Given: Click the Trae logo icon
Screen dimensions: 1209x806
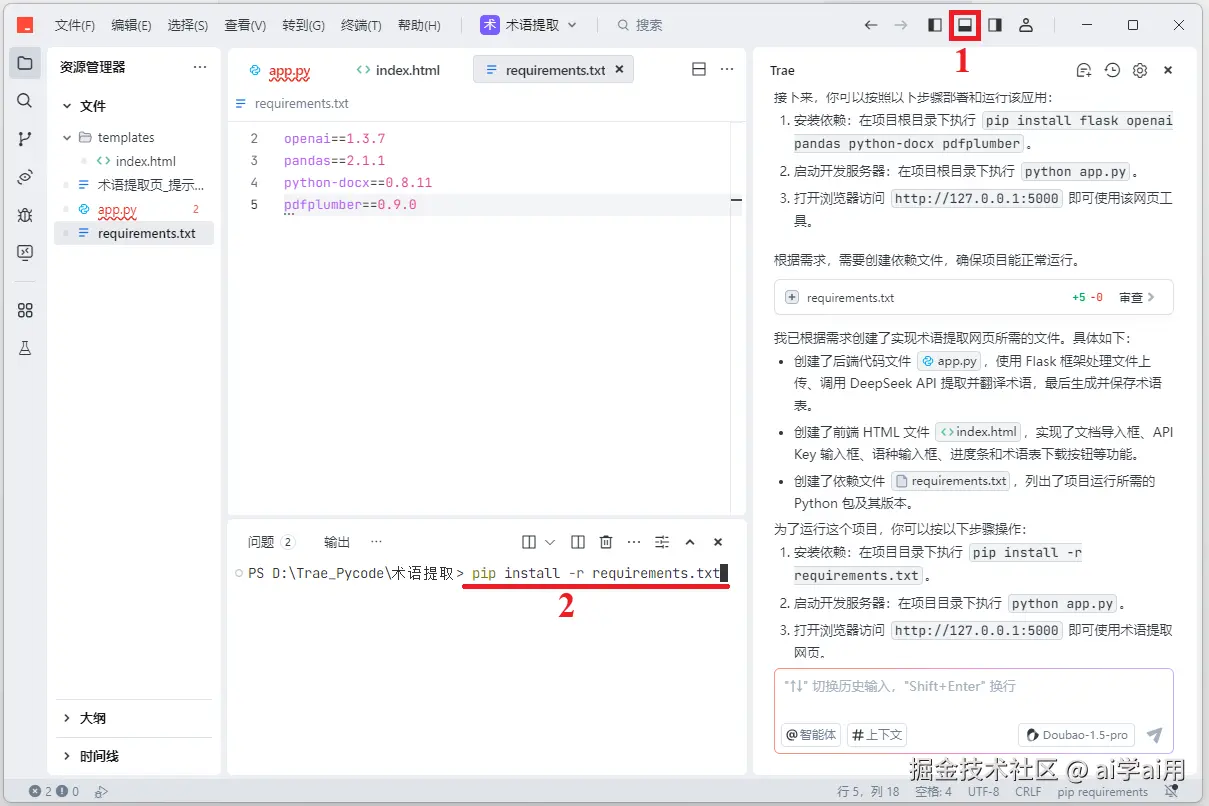Looking at the screenshot, I should pyautogui.click(x=25, y=25).
